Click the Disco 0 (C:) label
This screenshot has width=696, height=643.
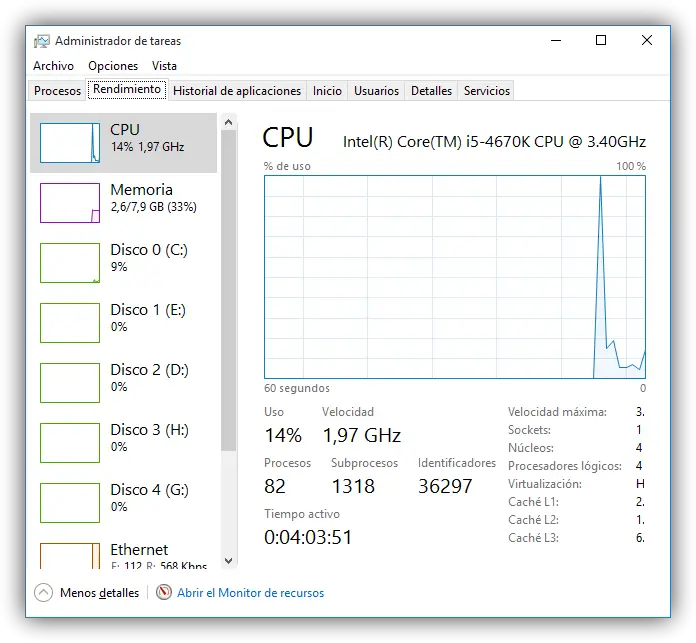(149, 250)
